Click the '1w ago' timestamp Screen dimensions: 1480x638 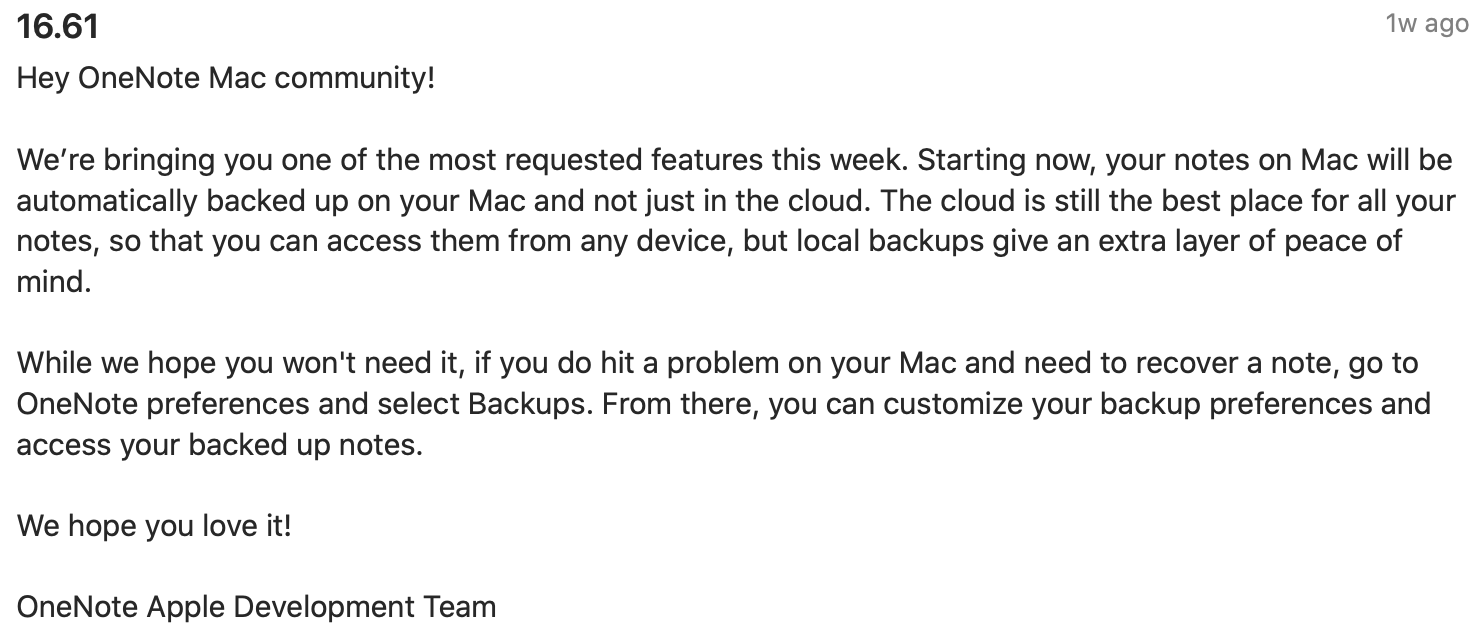pos(1427,24)
